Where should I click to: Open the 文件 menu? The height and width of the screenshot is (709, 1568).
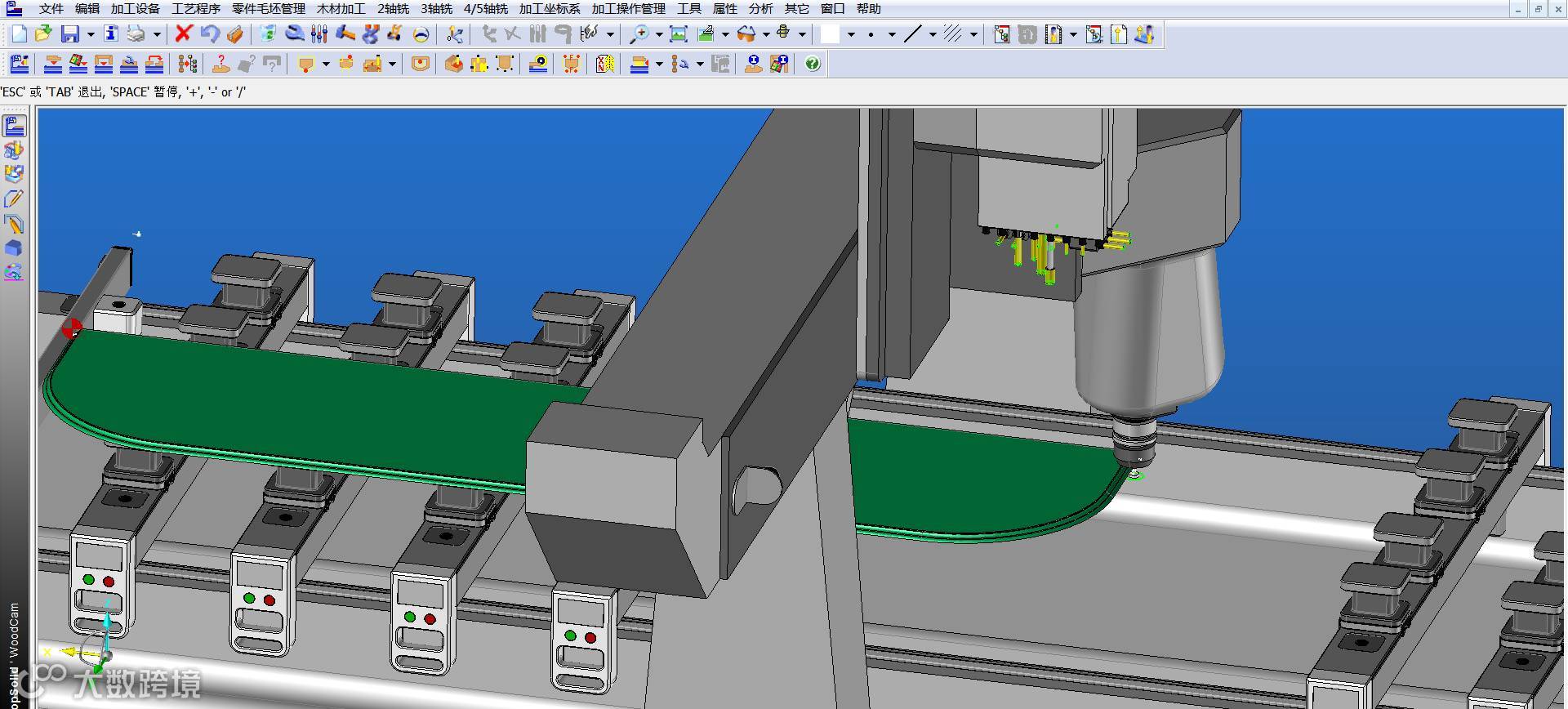pos(51,9)
